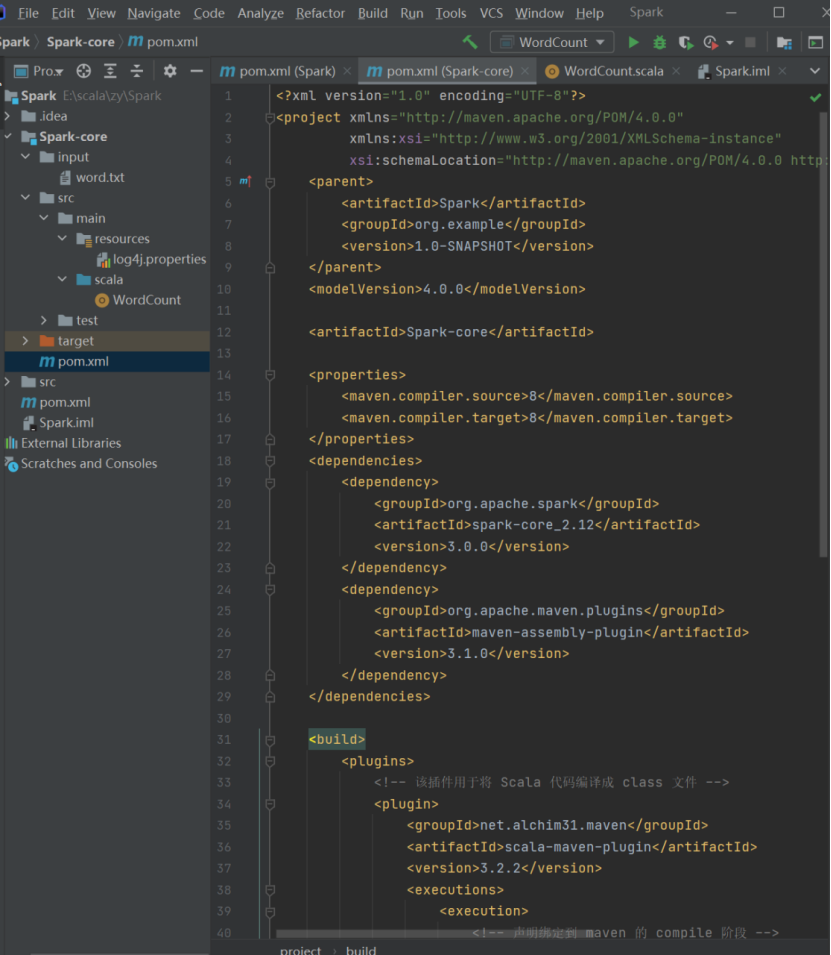Close the WordCount.scala tab
Viewport: 831px width, 955px height.
[676, 71]
